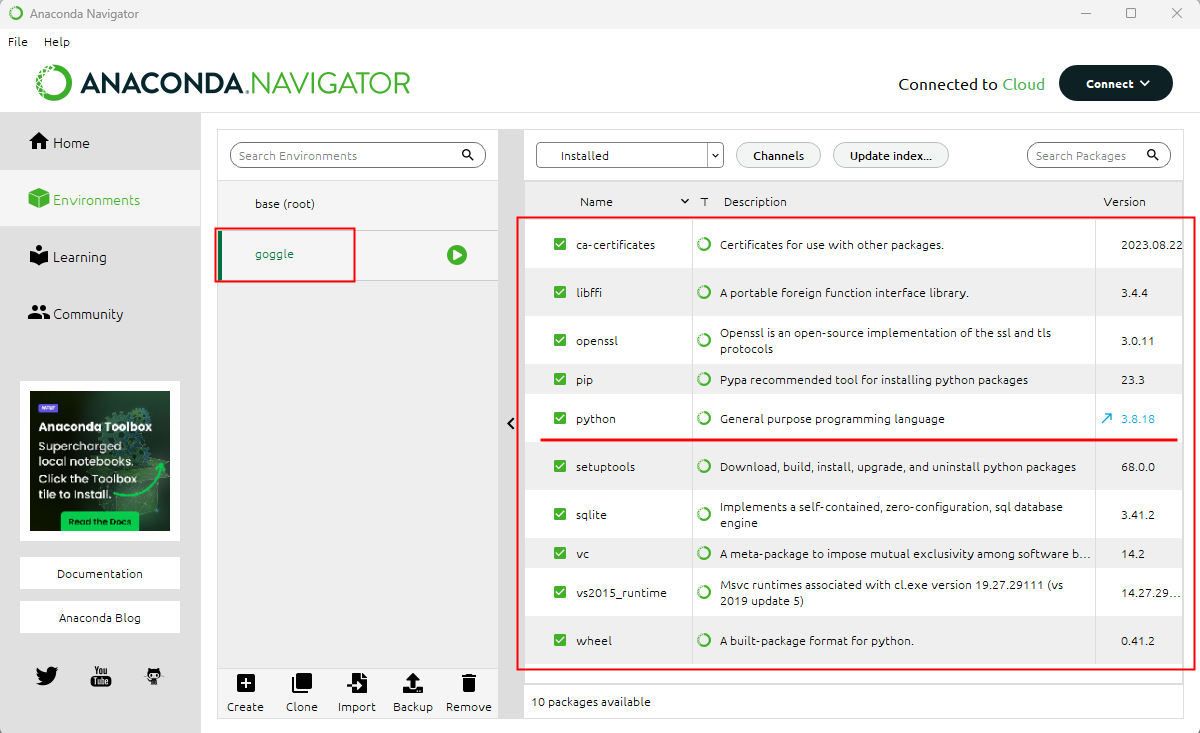This screenshot has height=733, width=1200.
Task: Go to the Learning tab
Action: (100, 257)
